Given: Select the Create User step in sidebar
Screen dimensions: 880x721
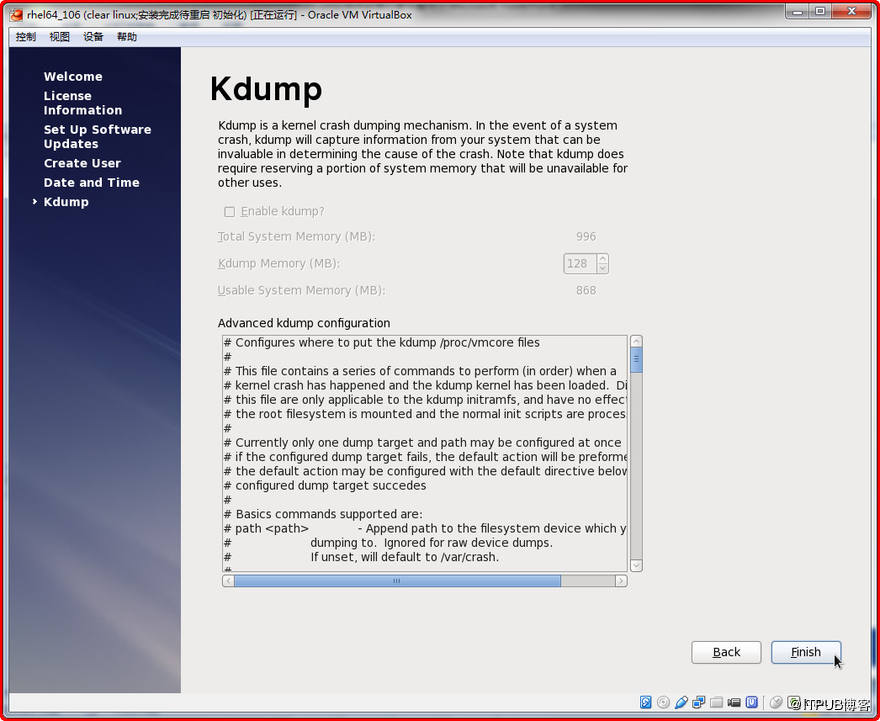Looking at the screenshot, I should pos(82,163).
